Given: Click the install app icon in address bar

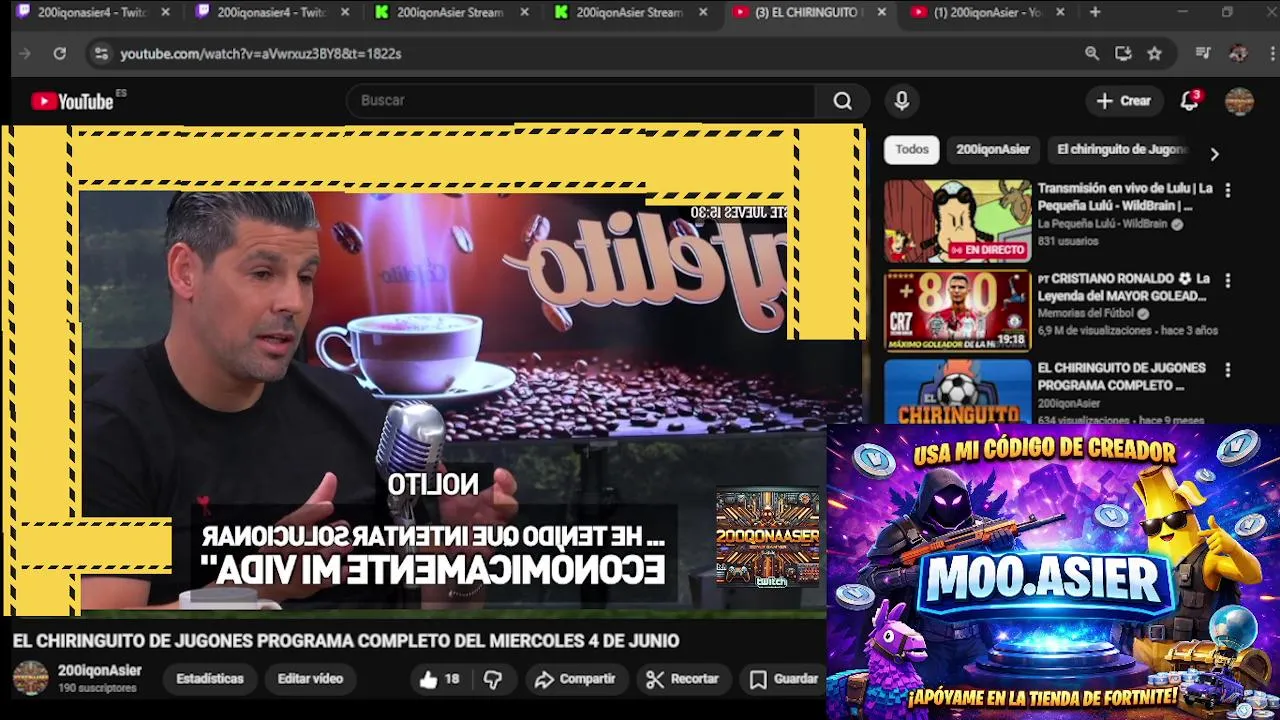Looking at the screenshot, I should coord(1123,54).
